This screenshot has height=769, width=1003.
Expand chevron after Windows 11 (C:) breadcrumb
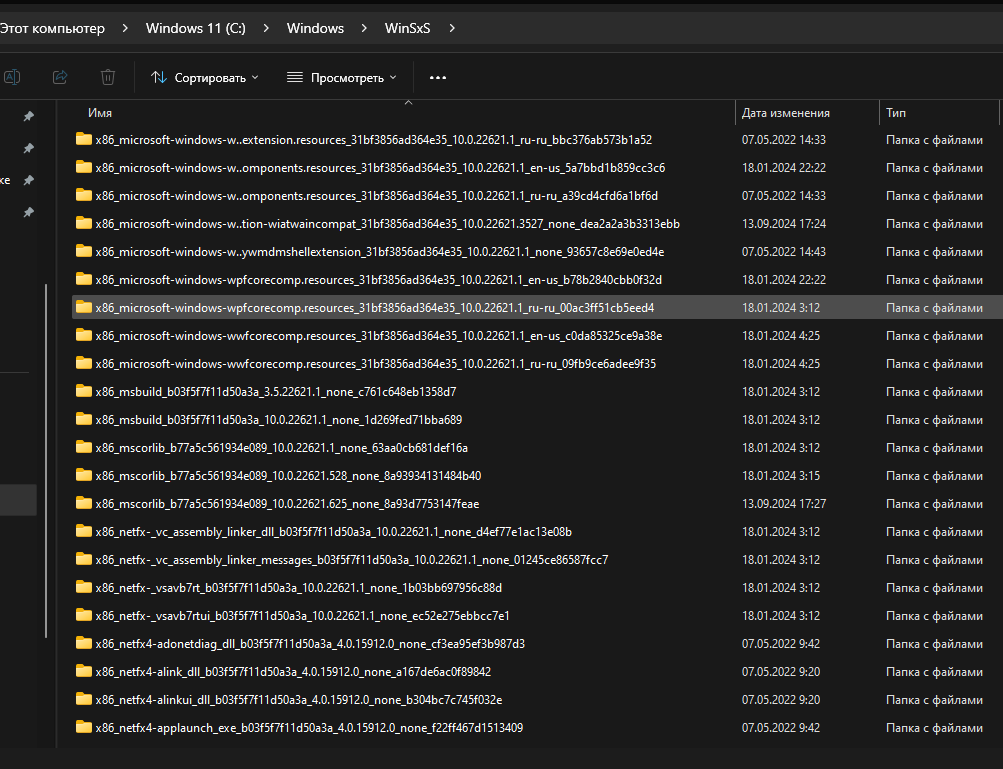click(x=266, y=28)
